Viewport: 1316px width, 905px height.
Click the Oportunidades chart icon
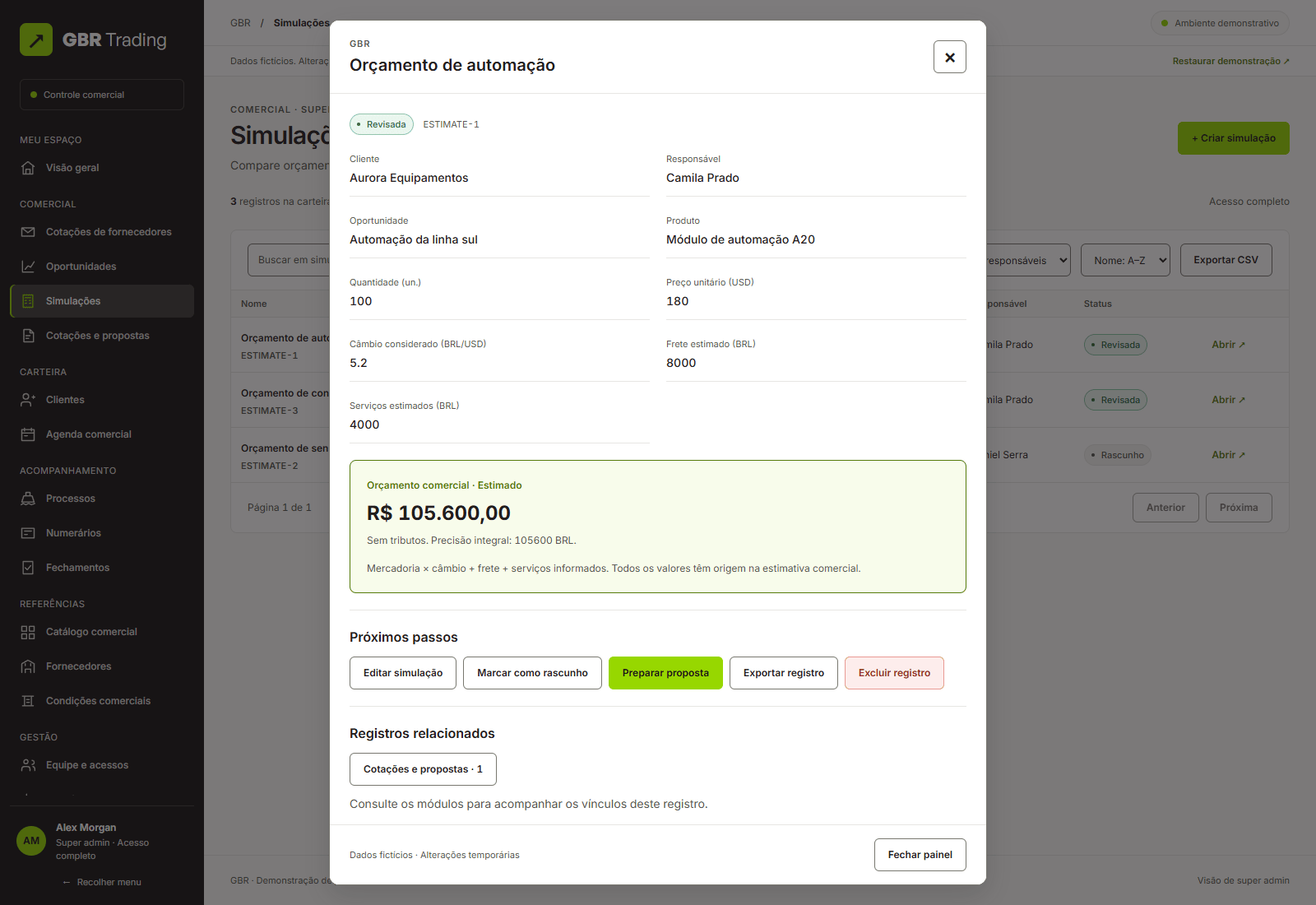[28, 267]
